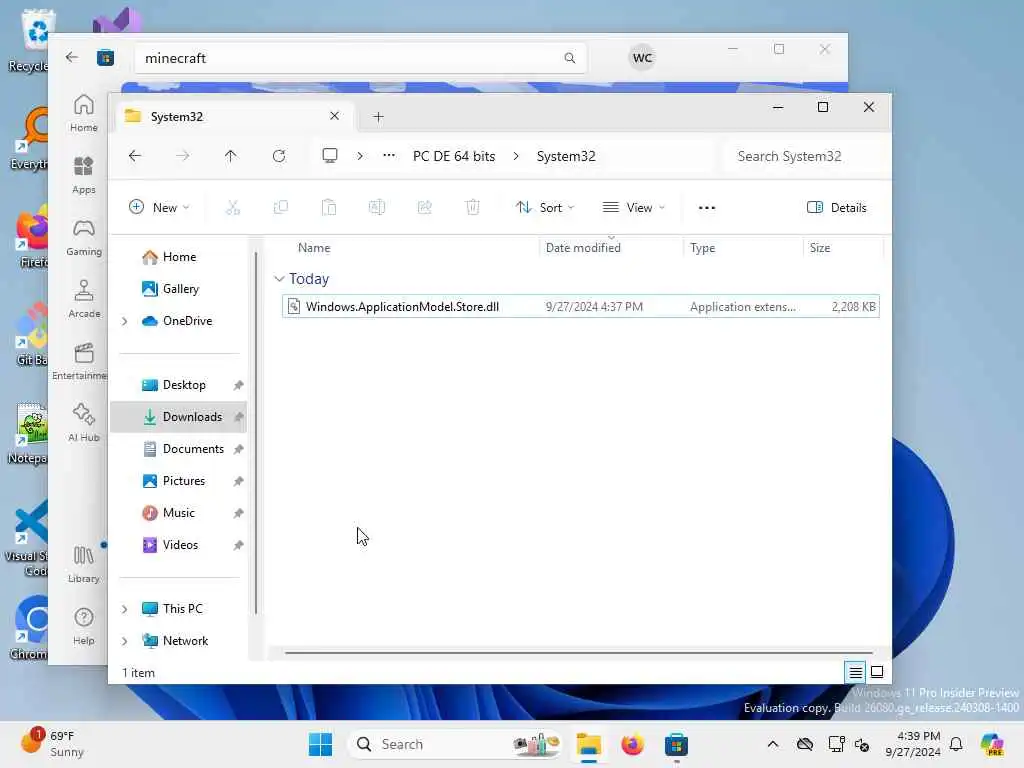
Task: Click the Rename icon in Explorer toolbar
Action: click(x=377, y=208)
